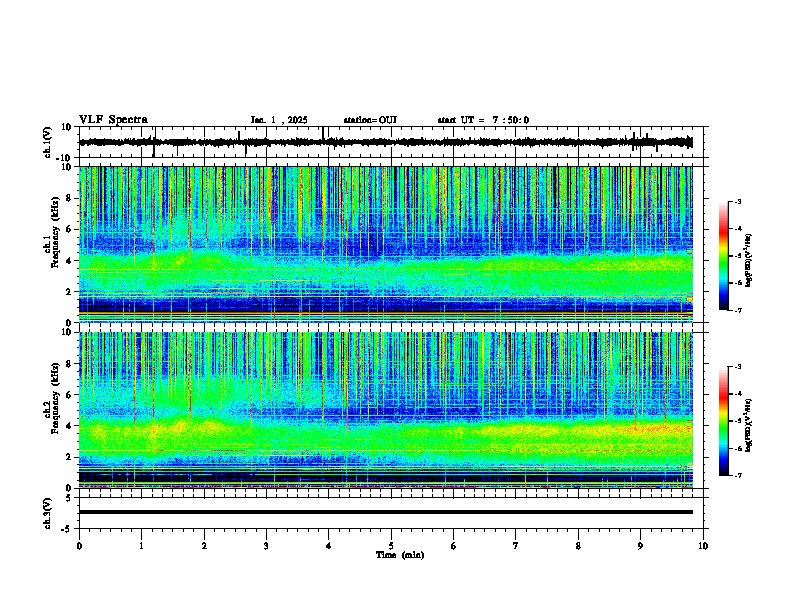Click the '6' kHz tick on ch.2 spectrogram
Screen dimensions: 792x612
click(x=70, y=395)
